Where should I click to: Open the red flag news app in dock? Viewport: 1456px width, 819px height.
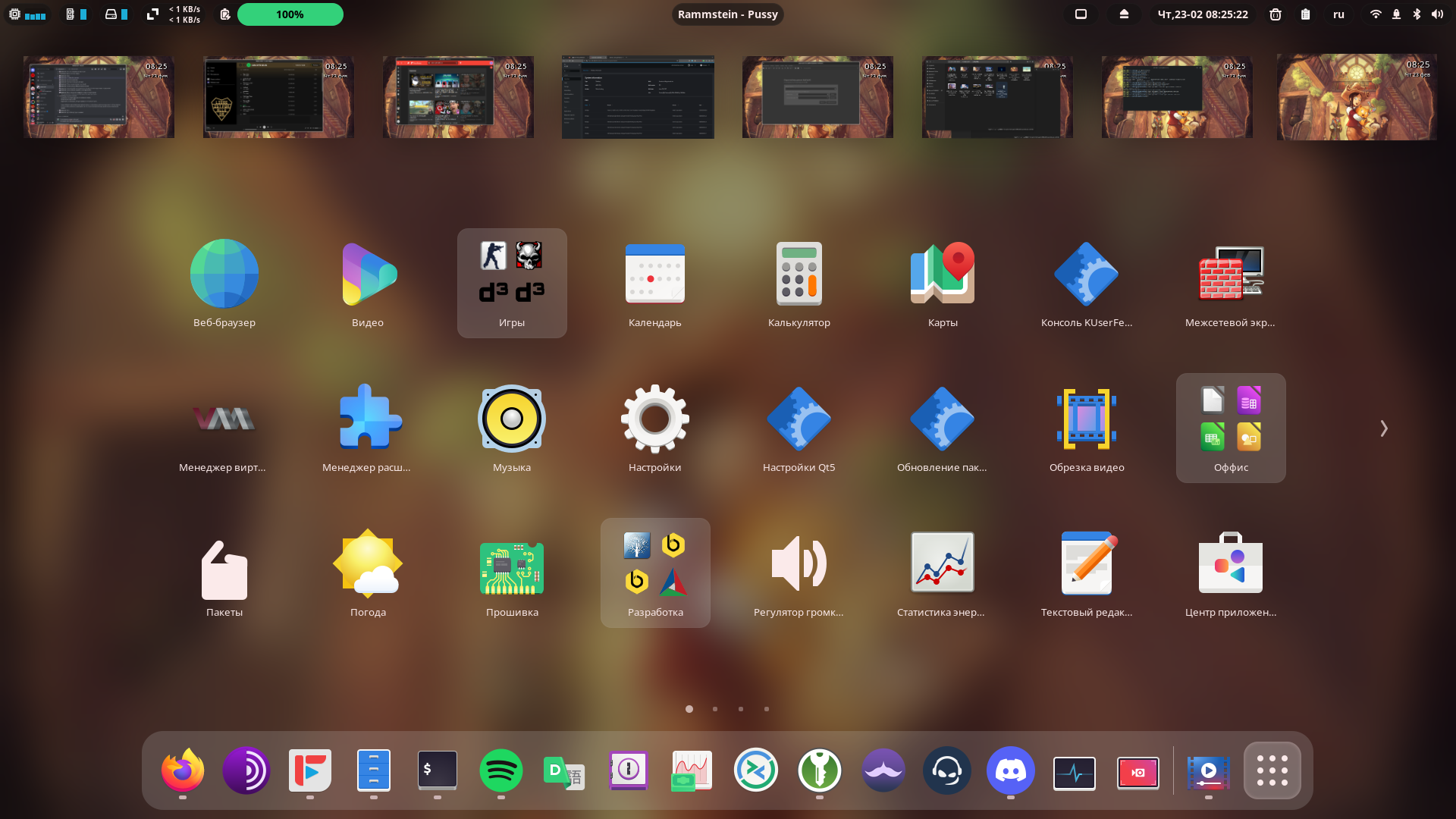click(x=310, y=770)
